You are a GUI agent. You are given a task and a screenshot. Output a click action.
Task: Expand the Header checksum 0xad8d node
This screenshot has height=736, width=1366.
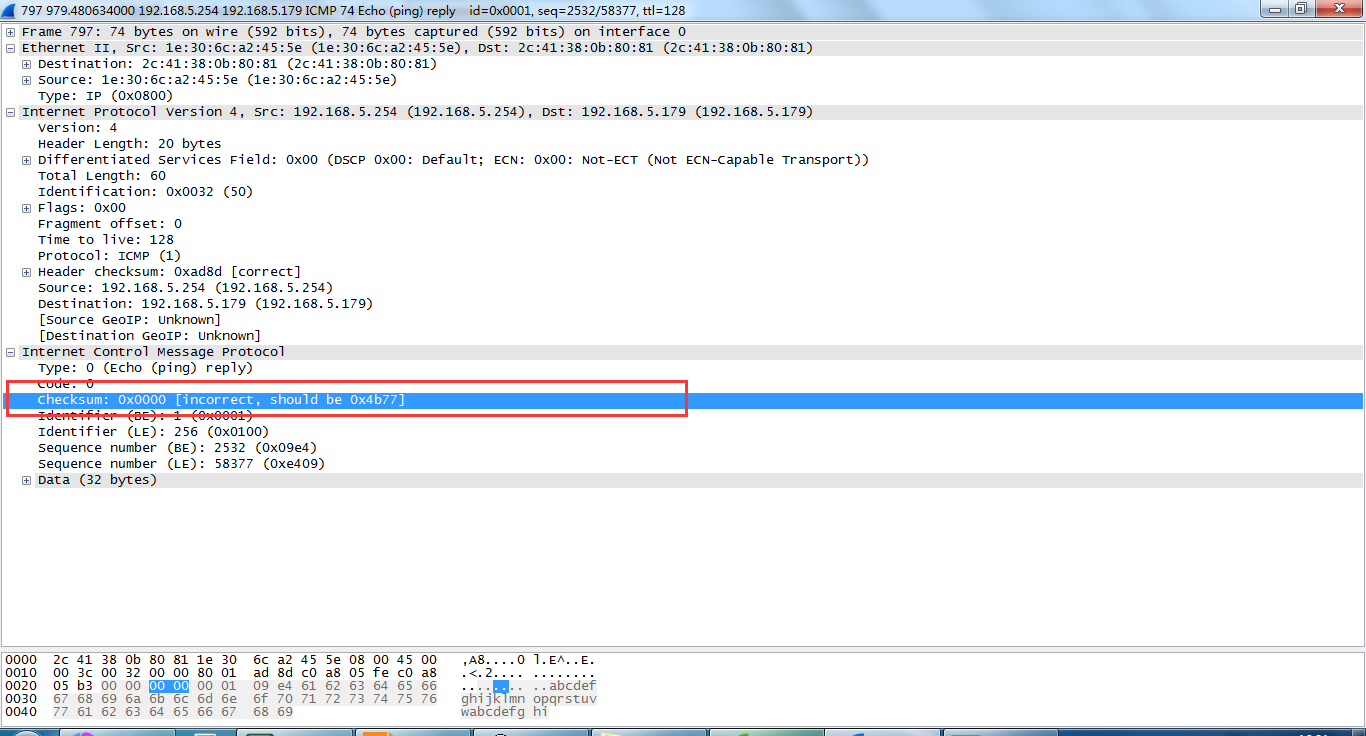[x=27, y=272]
